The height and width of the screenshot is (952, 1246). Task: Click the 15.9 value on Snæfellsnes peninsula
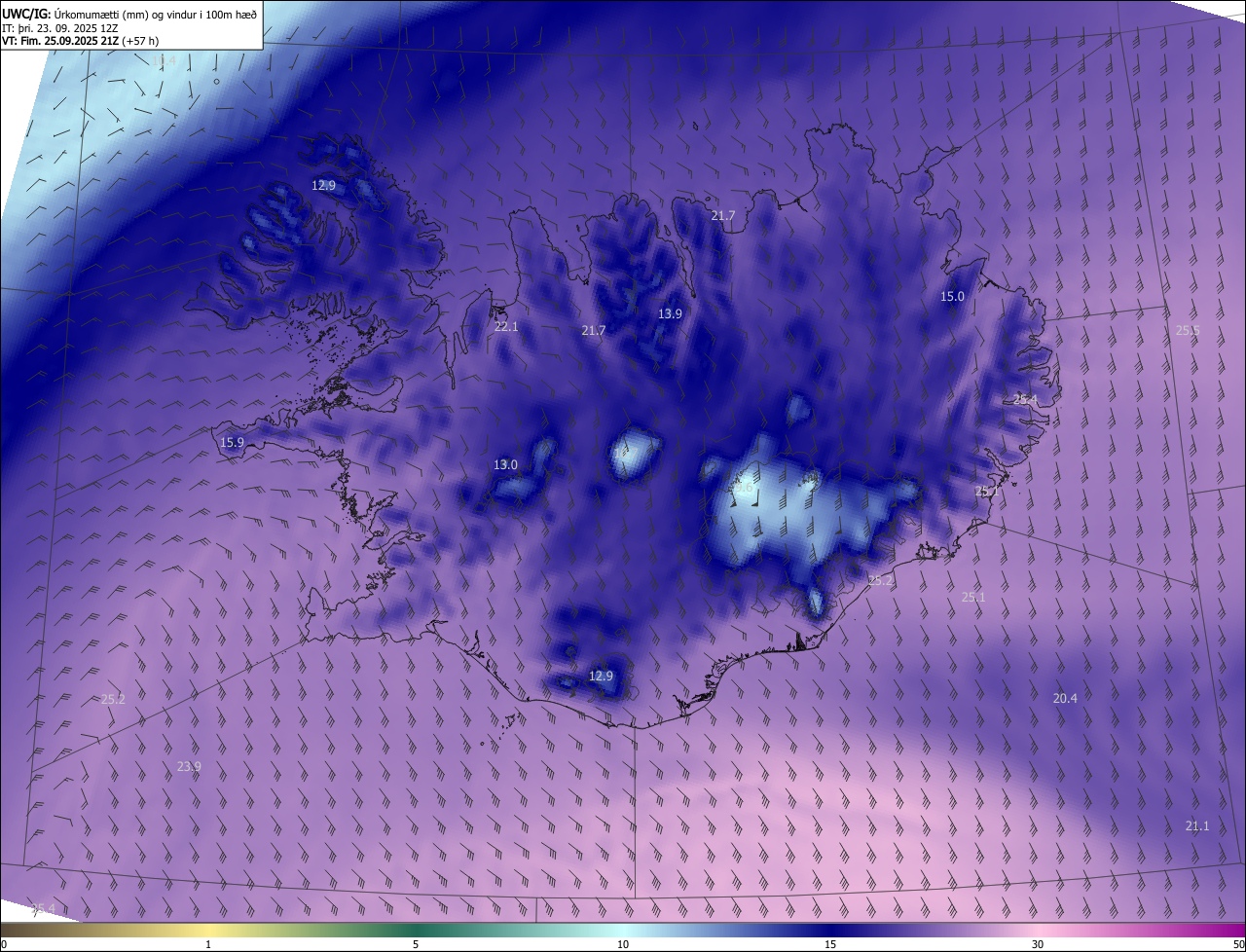pyautogui.click(x=232, y=442)
